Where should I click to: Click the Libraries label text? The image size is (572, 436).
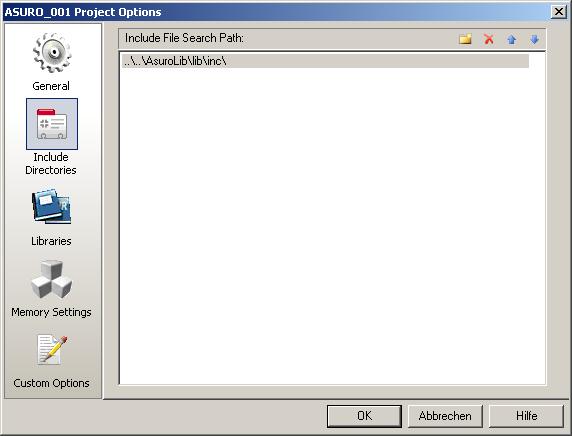[51, 241]
